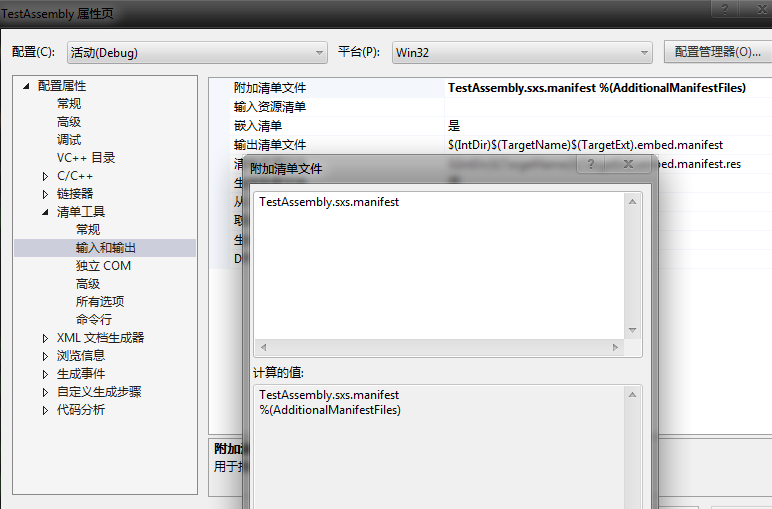Collapse the 配置属性 tree node
The height and width of the screenshot is (509, 772).
tap(27, 86)
